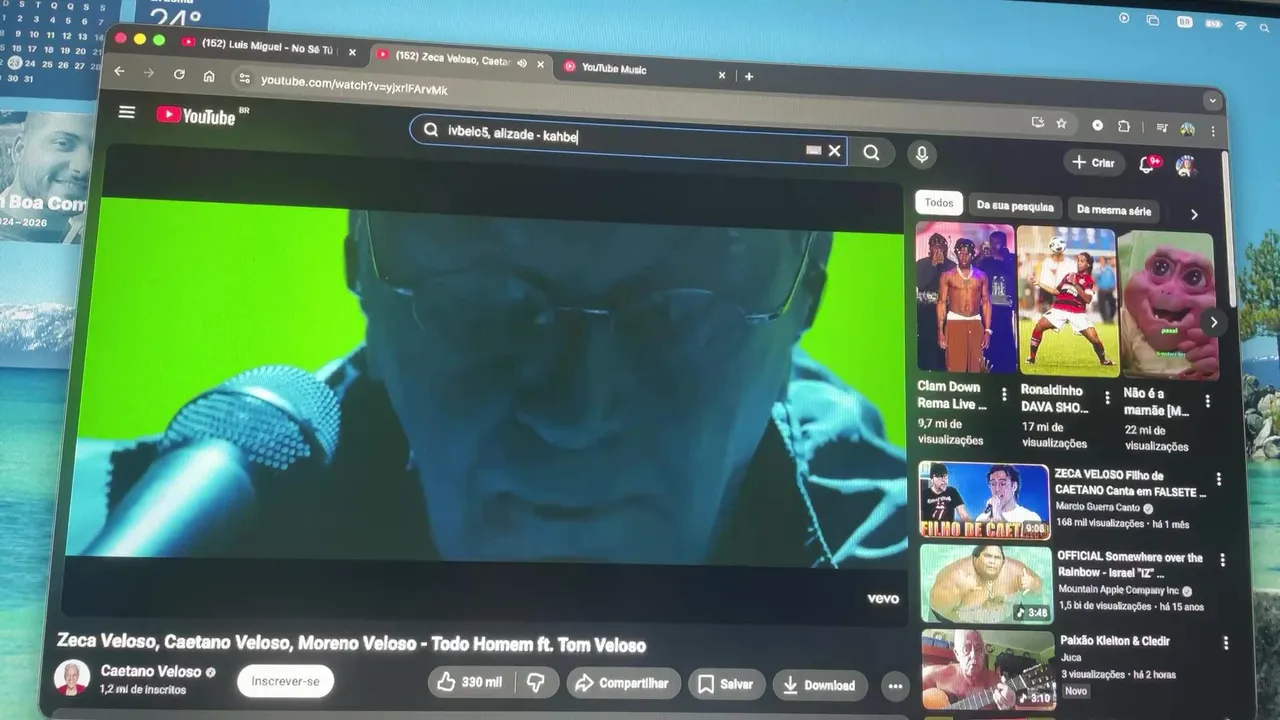Show more filter chips with arrow

(1194, 214)
